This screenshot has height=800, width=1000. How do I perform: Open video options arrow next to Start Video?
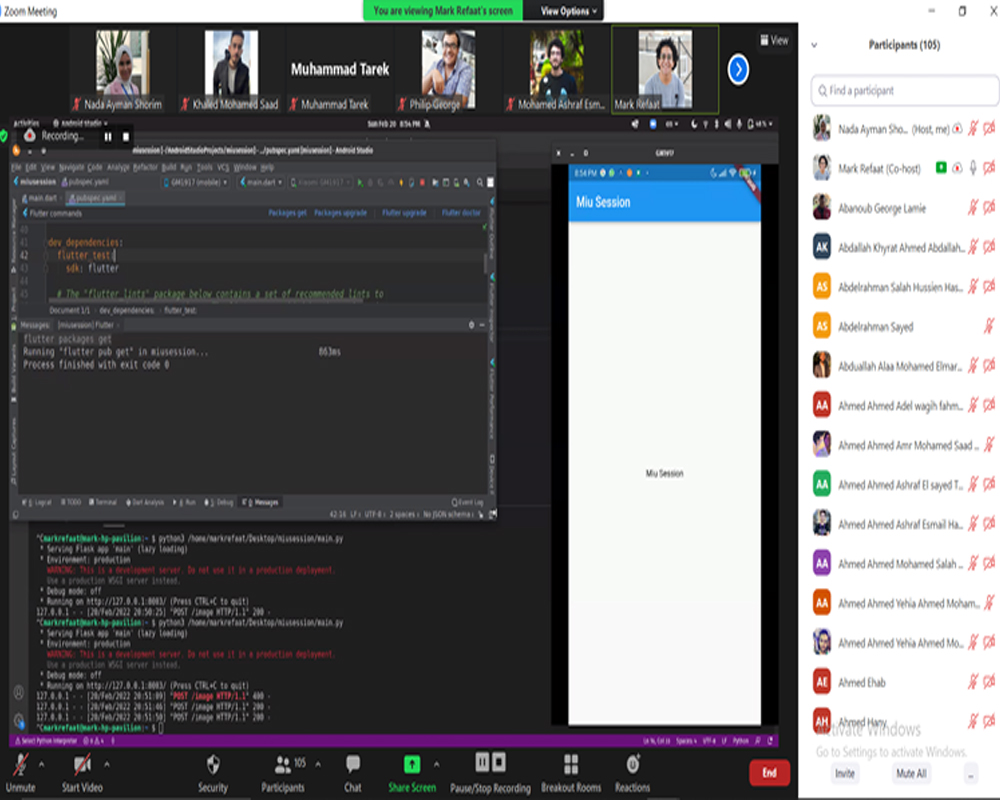[107, 763]
